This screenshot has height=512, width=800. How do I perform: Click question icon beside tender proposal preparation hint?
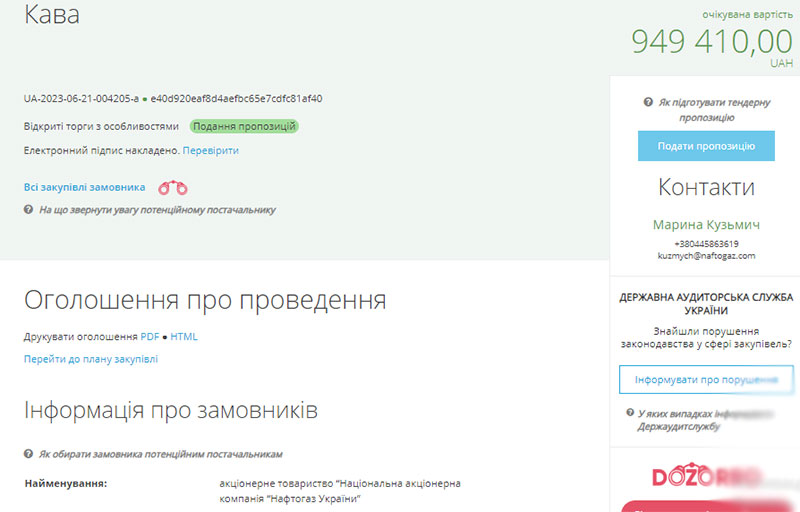coord(649,103)
